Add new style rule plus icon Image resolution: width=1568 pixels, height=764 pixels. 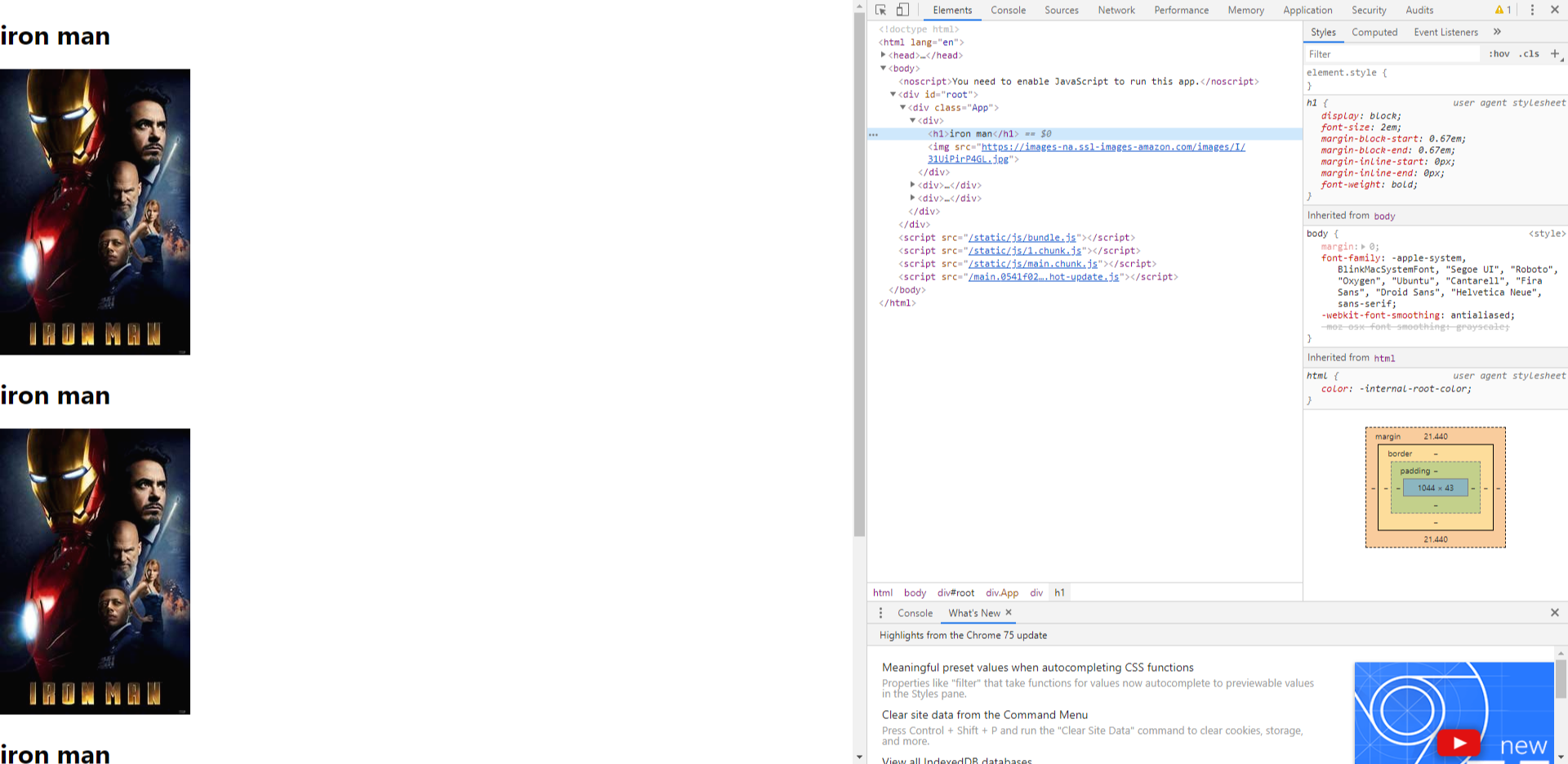[x=1555, y=54]
